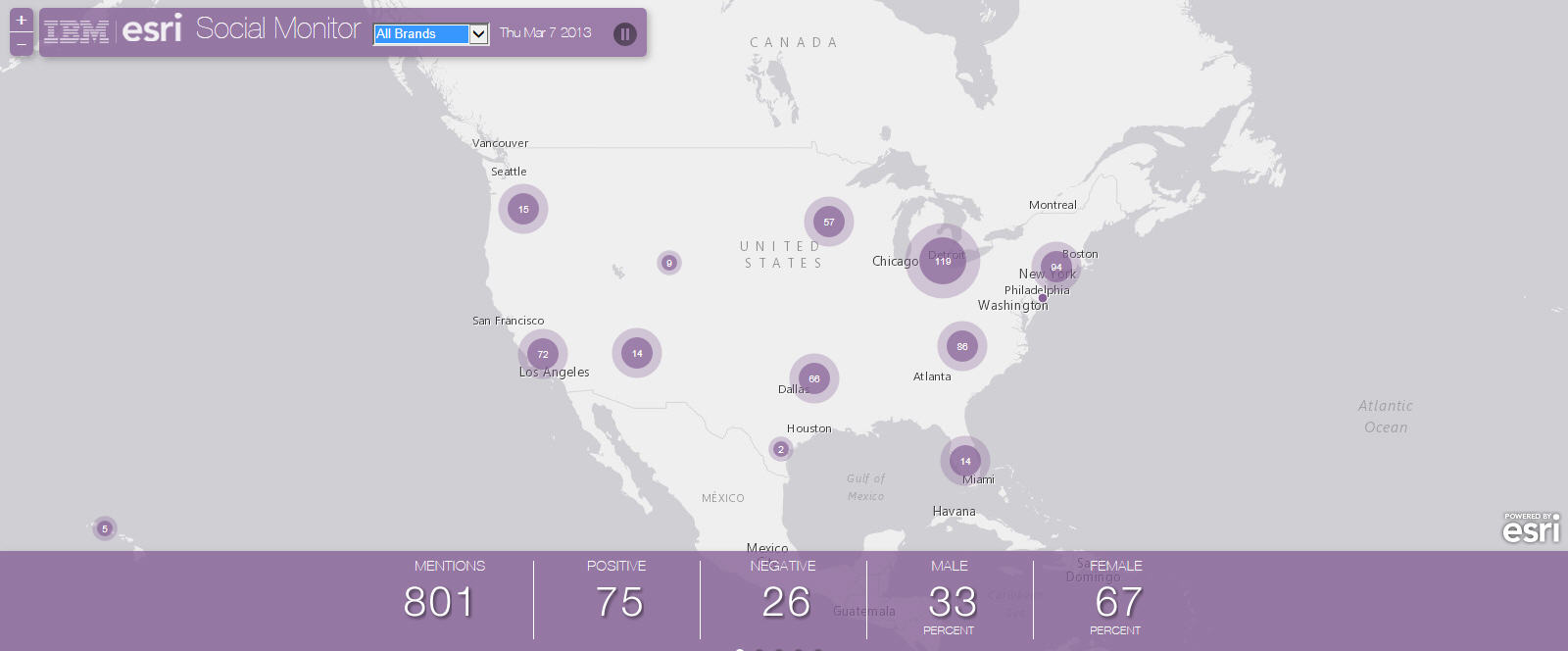Image resolution: width=1568 pixels, height=651 pixels.
Task: Select the small cluster marker showing 9
Action: tap(669, 263)
